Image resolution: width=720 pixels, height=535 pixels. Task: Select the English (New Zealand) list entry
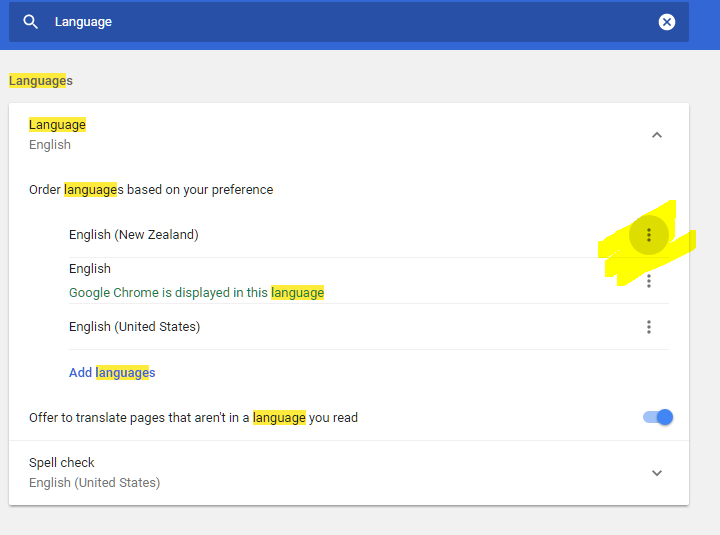(134, 235)
